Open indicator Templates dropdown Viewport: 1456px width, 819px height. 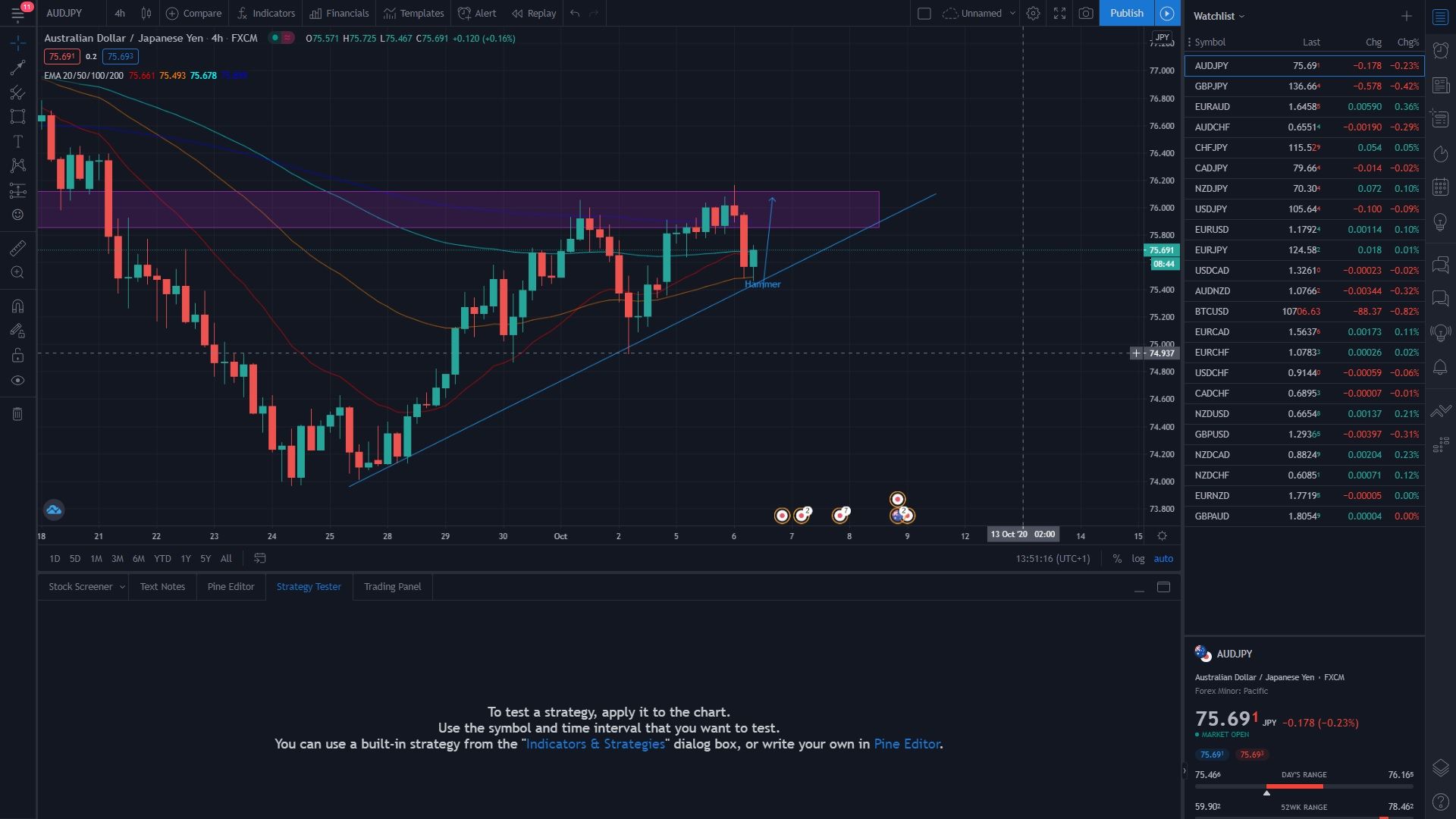point(414,13)
